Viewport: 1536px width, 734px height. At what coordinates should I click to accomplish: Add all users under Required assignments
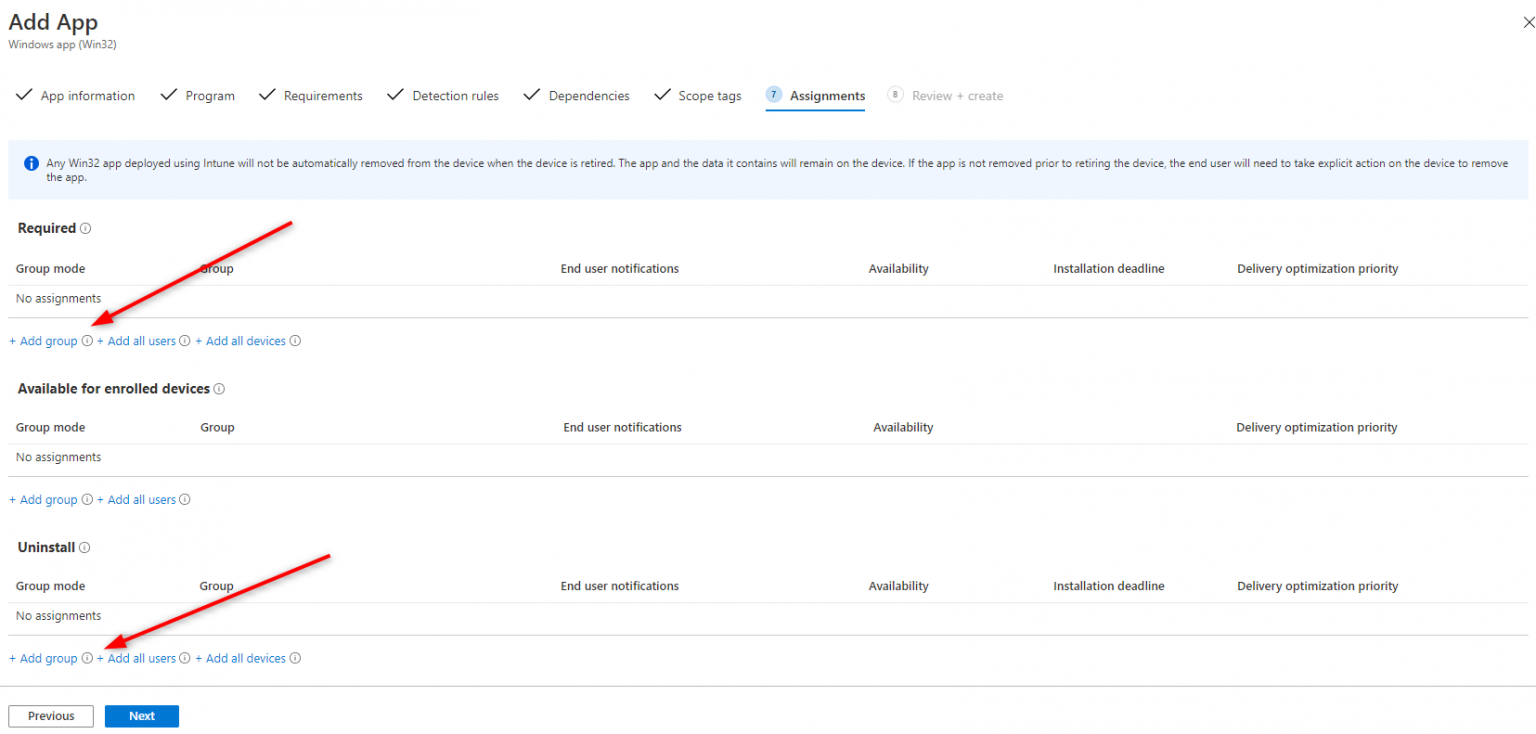click(x=136, y=340)
